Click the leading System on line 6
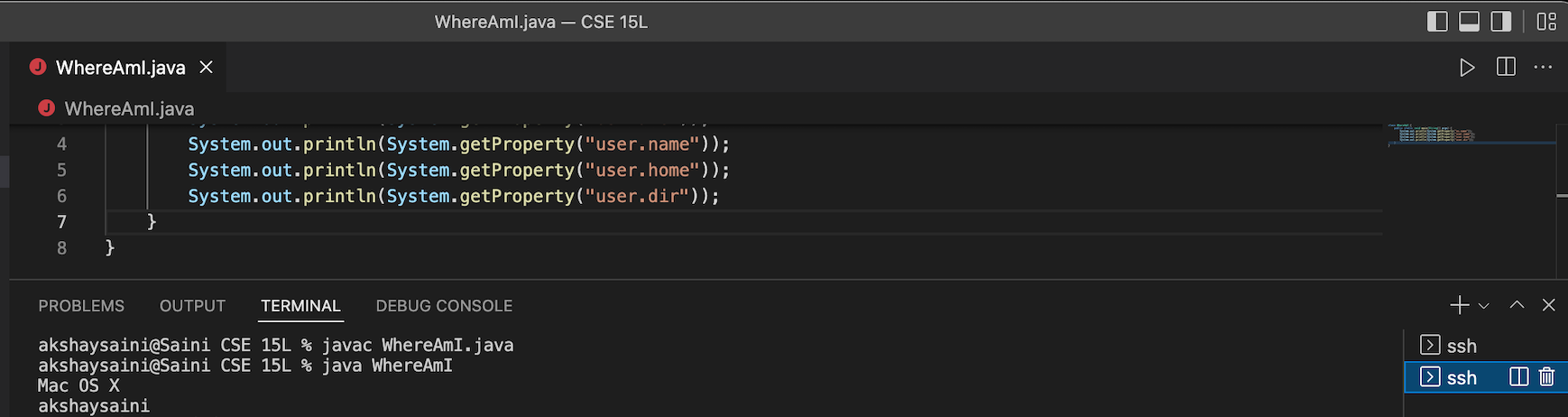The width and height of the screenshot is (1568, 417). coord(219,197)
